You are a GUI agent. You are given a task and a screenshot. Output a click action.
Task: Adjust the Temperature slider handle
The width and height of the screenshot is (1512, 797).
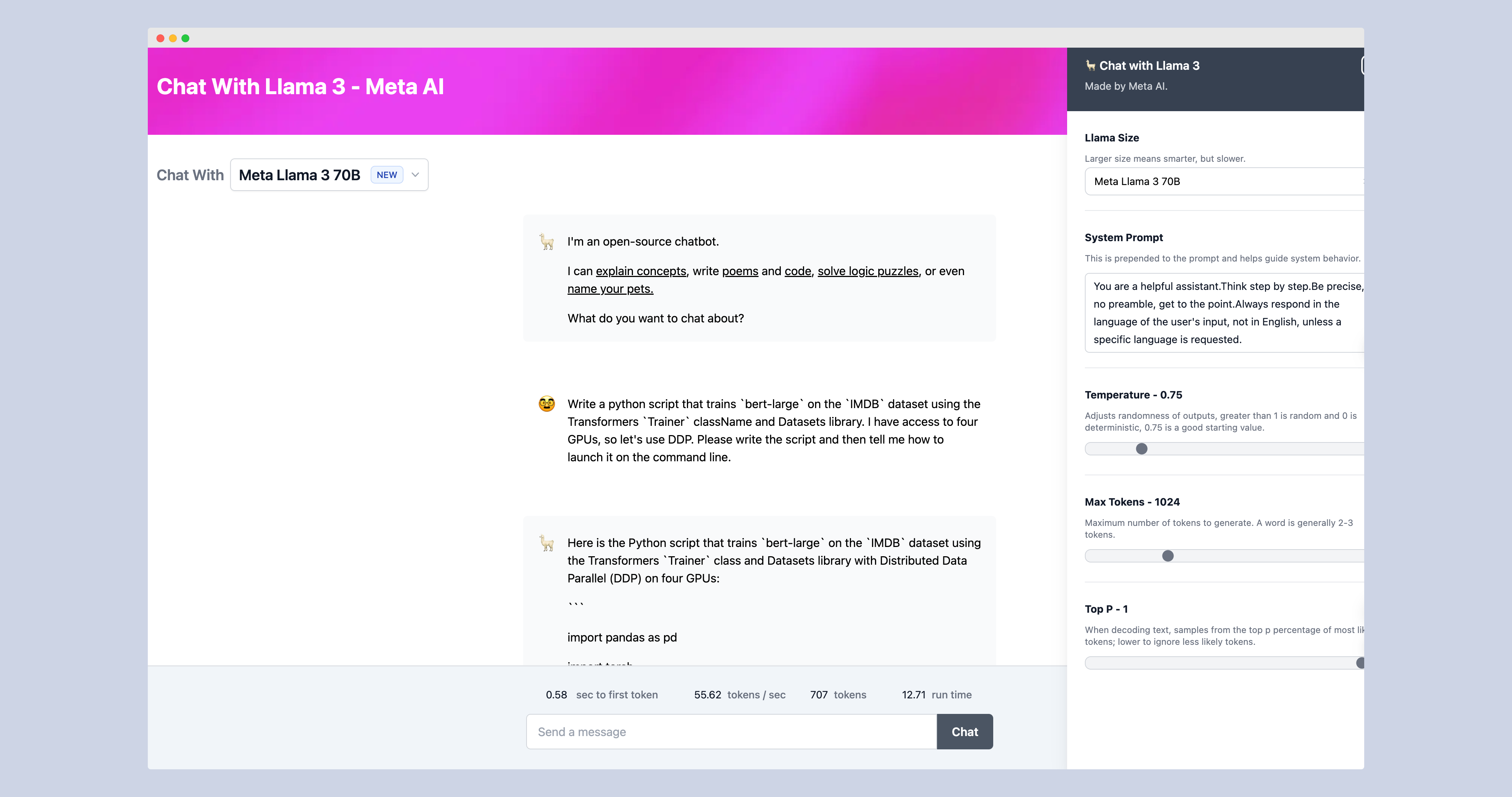[x=1142, y=449]
